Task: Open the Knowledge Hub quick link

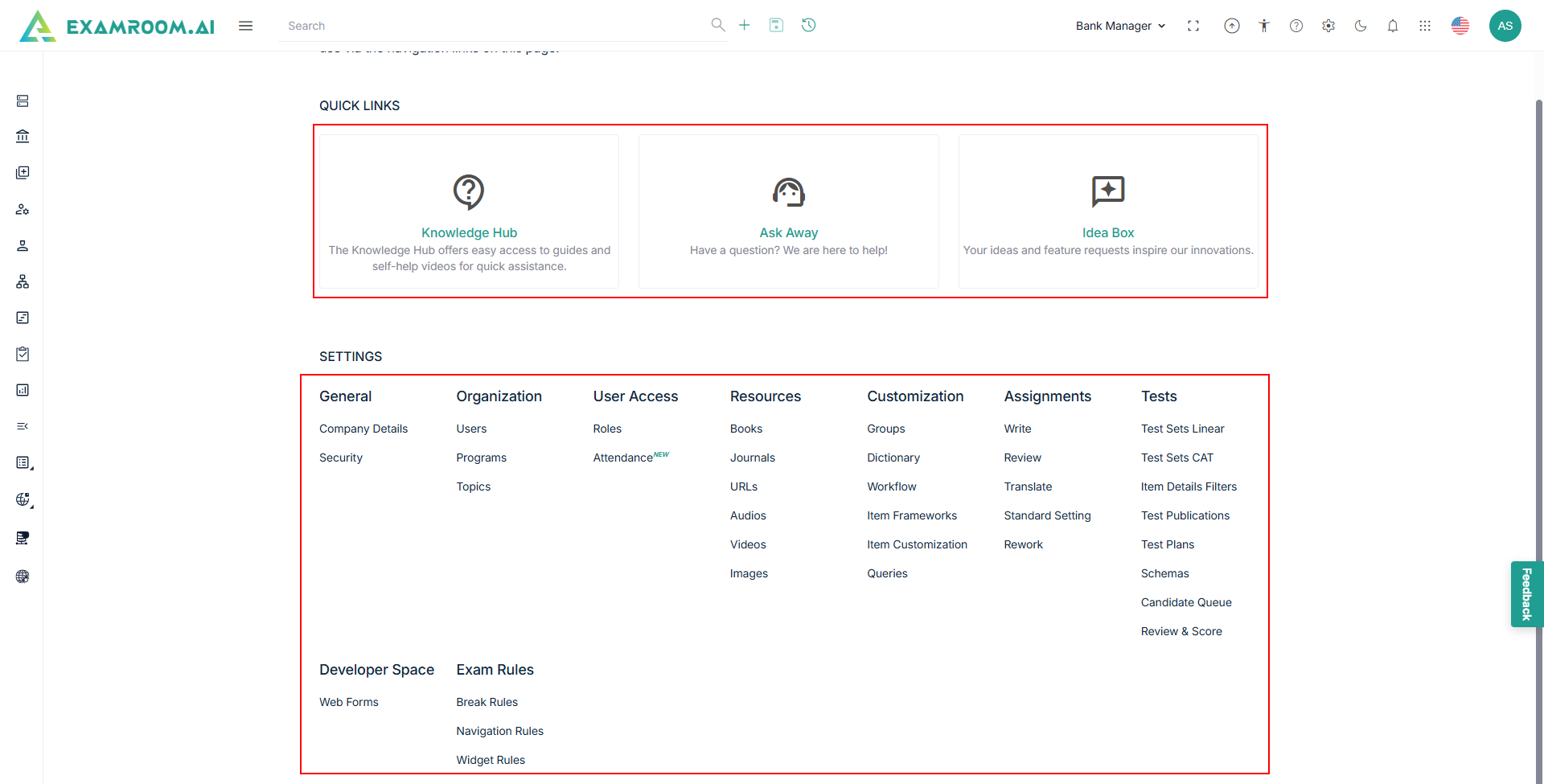Action: coord(469,232)
